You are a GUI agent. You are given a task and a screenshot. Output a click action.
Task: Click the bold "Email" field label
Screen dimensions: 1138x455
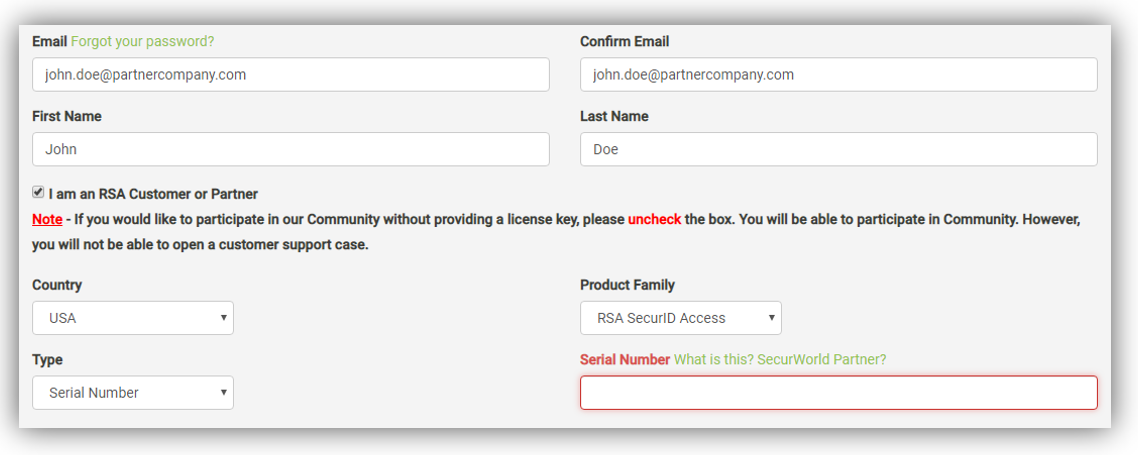tap(49, 41)
